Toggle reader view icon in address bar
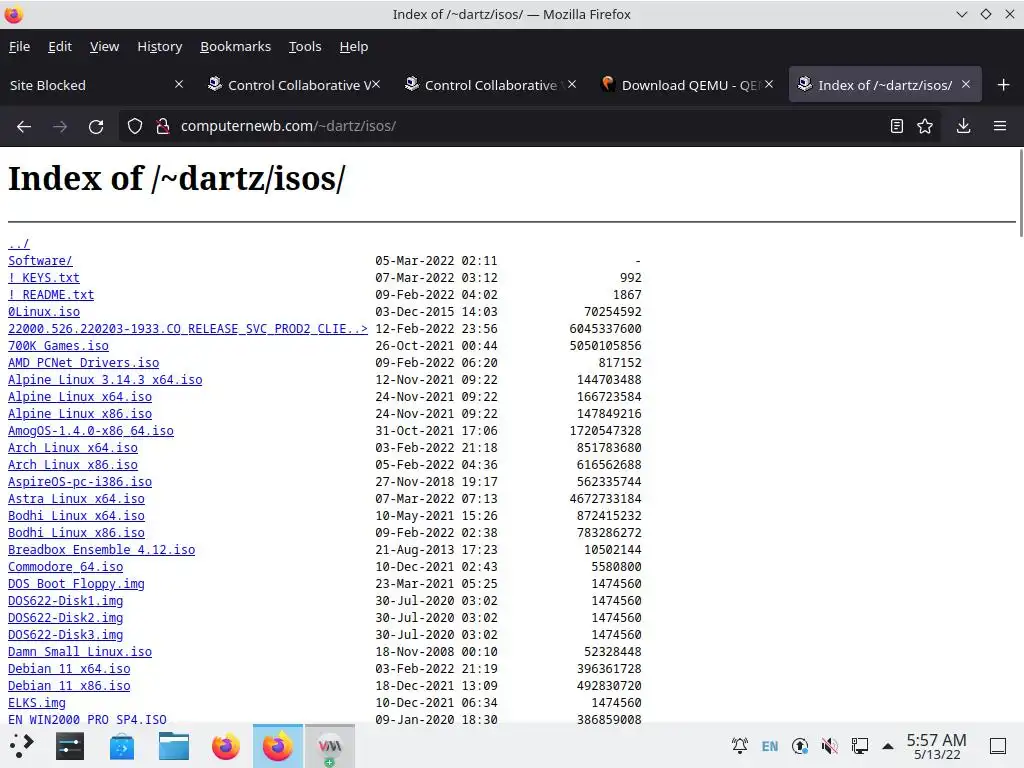Viewport: 1024px width, 768px height. pyautogui.click(x=897, y=126)
